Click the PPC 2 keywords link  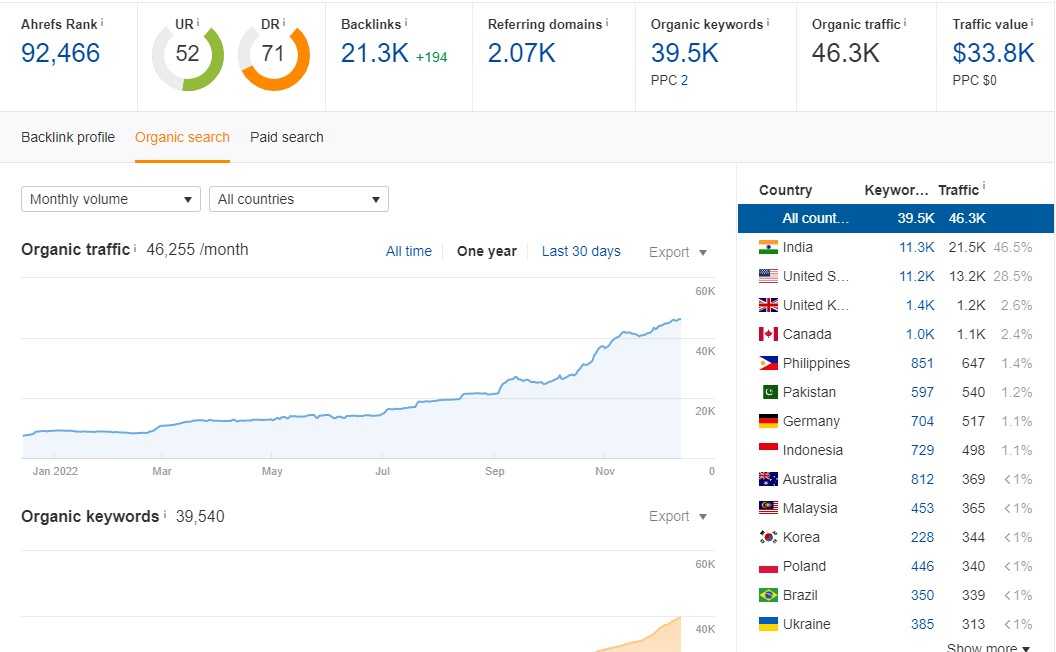682,80
